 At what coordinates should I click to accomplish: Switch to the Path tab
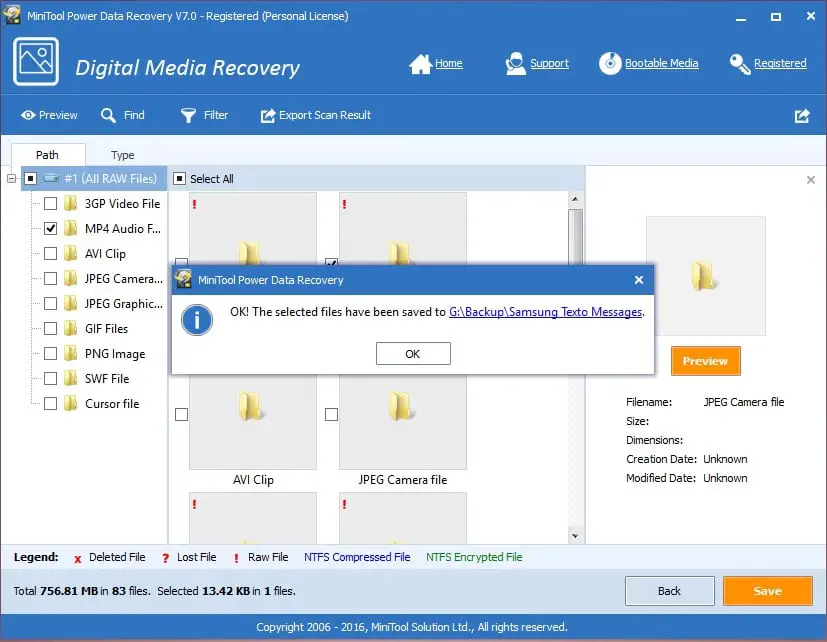(47, 155)
